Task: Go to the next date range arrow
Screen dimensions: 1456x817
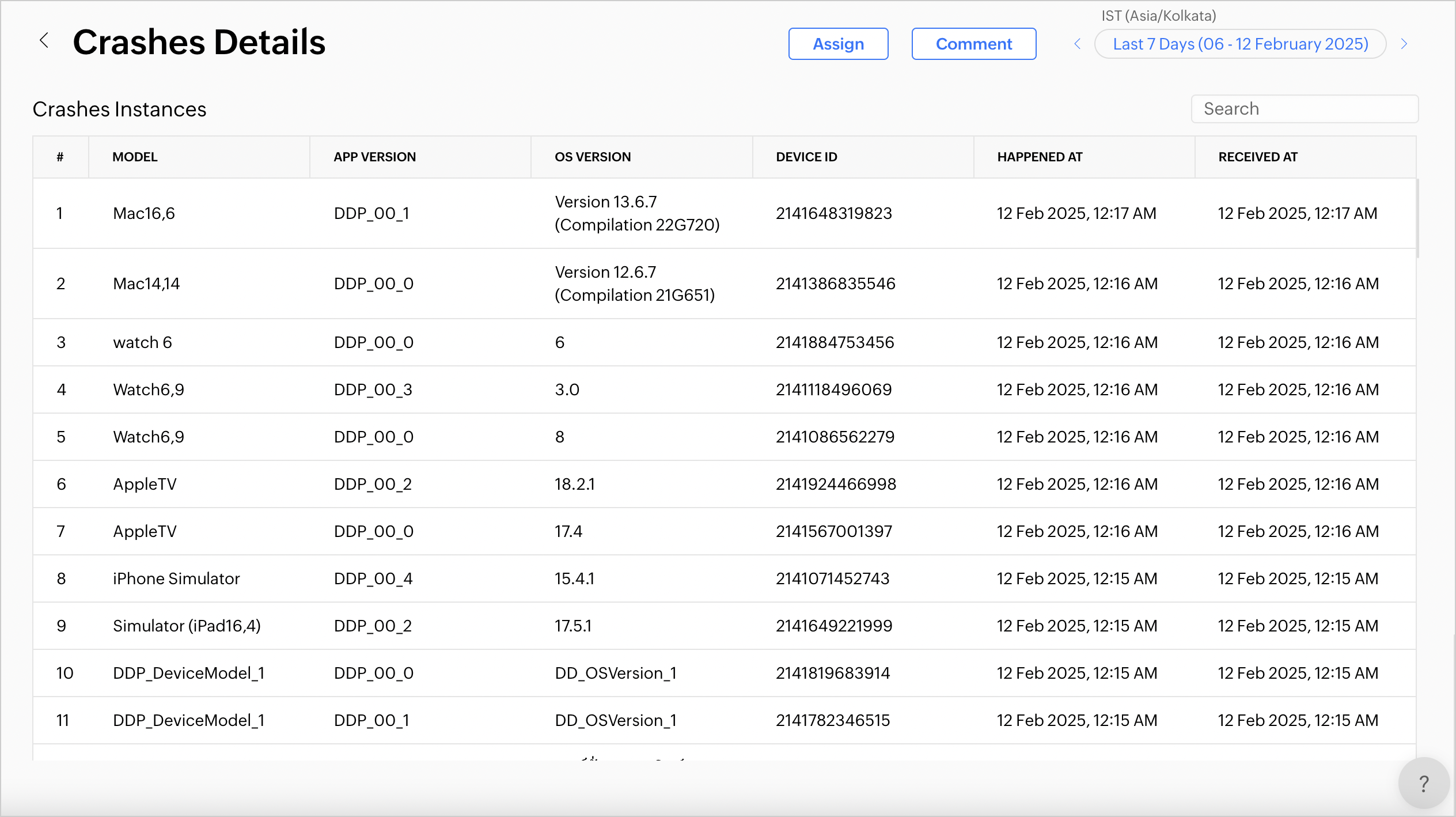Action: coord(1404,44)
